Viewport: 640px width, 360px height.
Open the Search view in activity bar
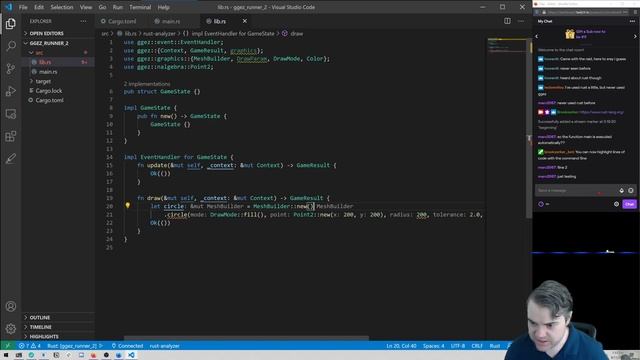(11, 46)
